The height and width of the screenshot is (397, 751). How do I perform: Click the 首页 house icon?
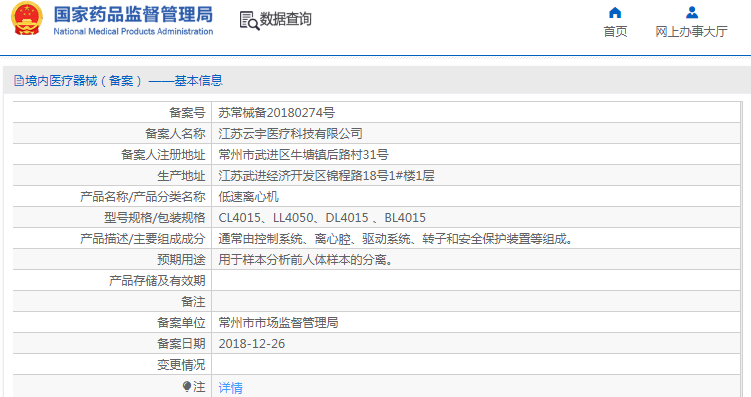(615, 12)
